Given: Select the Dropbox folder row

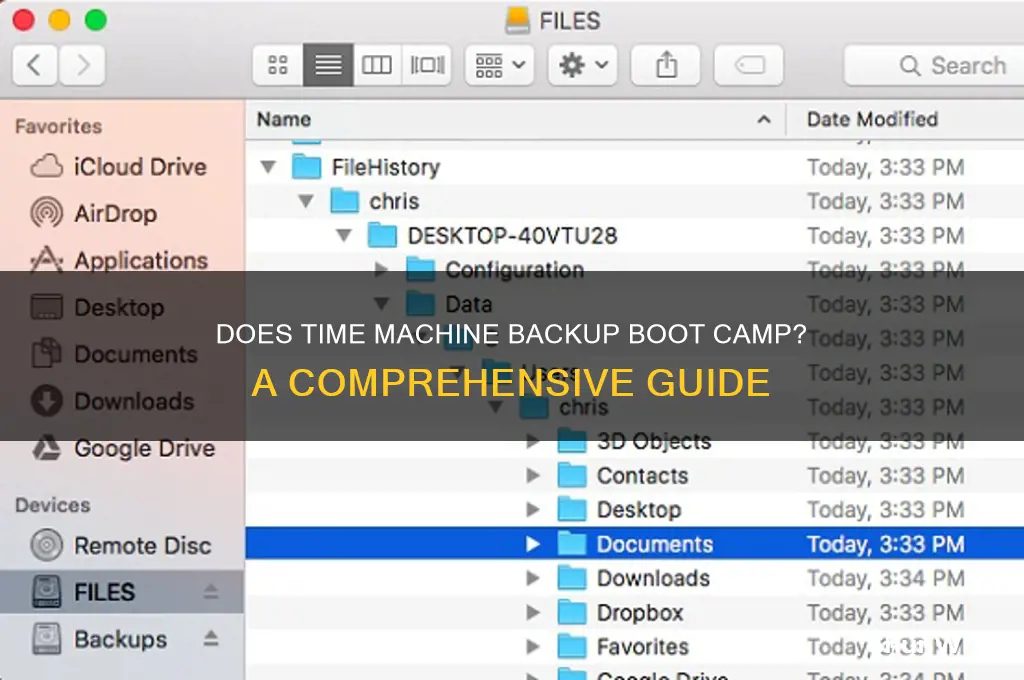Looking at the screenshot, I should 635,613.
